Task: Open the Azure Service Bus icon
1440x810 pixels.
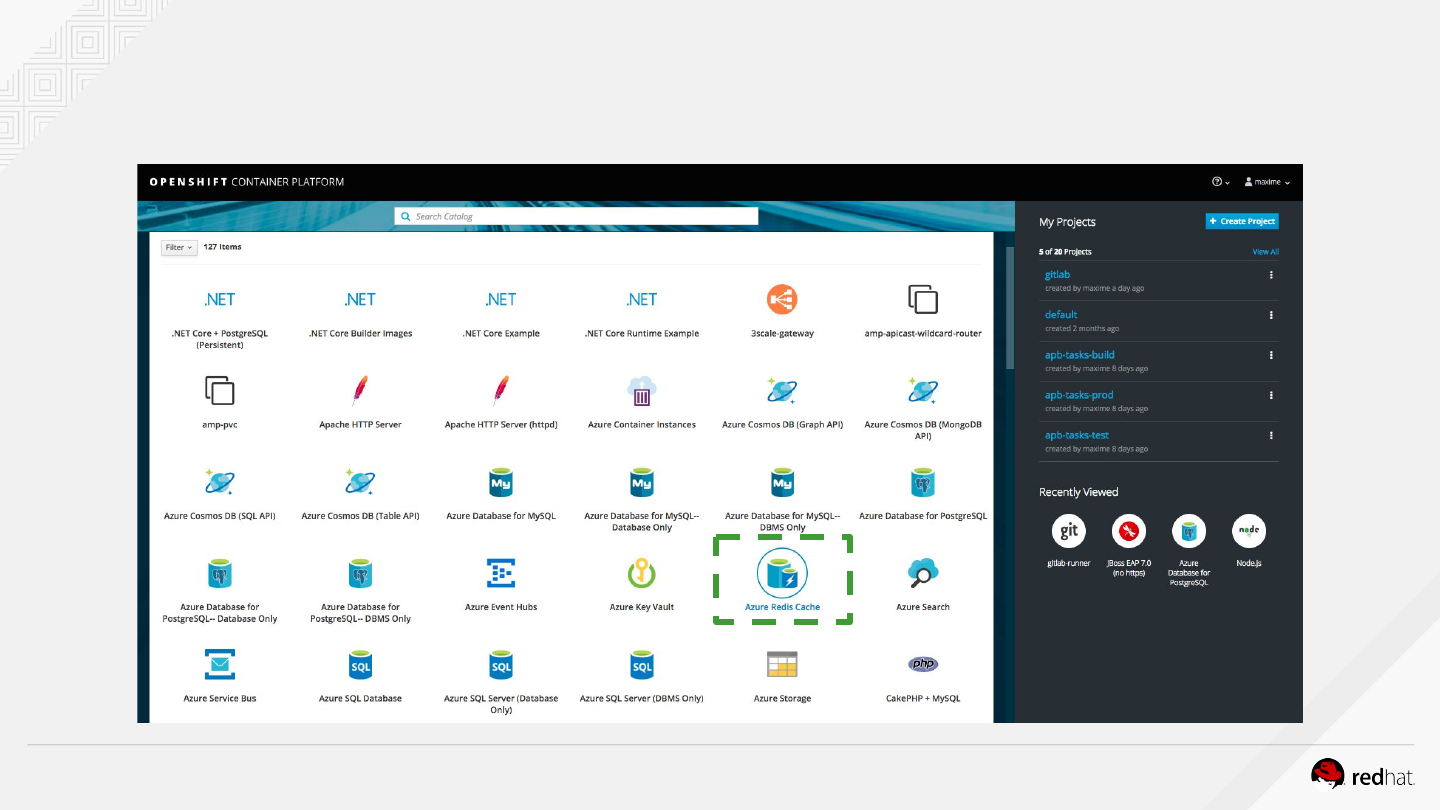Action: pyautogui.click(x=219, y=664)
